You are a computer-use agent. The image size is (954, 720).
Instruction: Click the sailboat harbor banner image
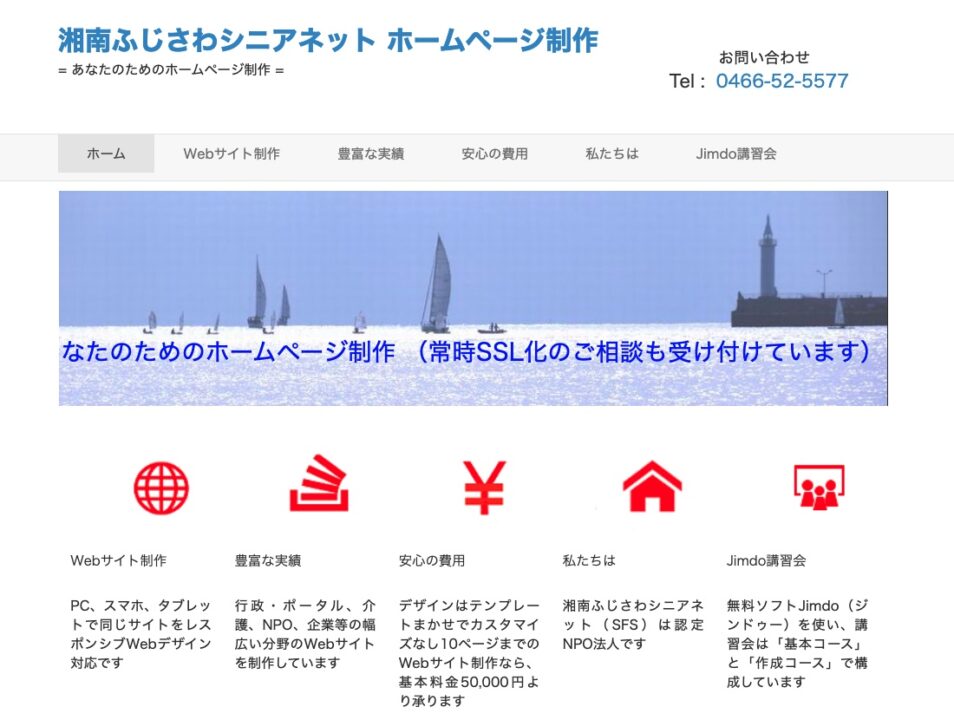pyautogui.click(x=473, y=298)
